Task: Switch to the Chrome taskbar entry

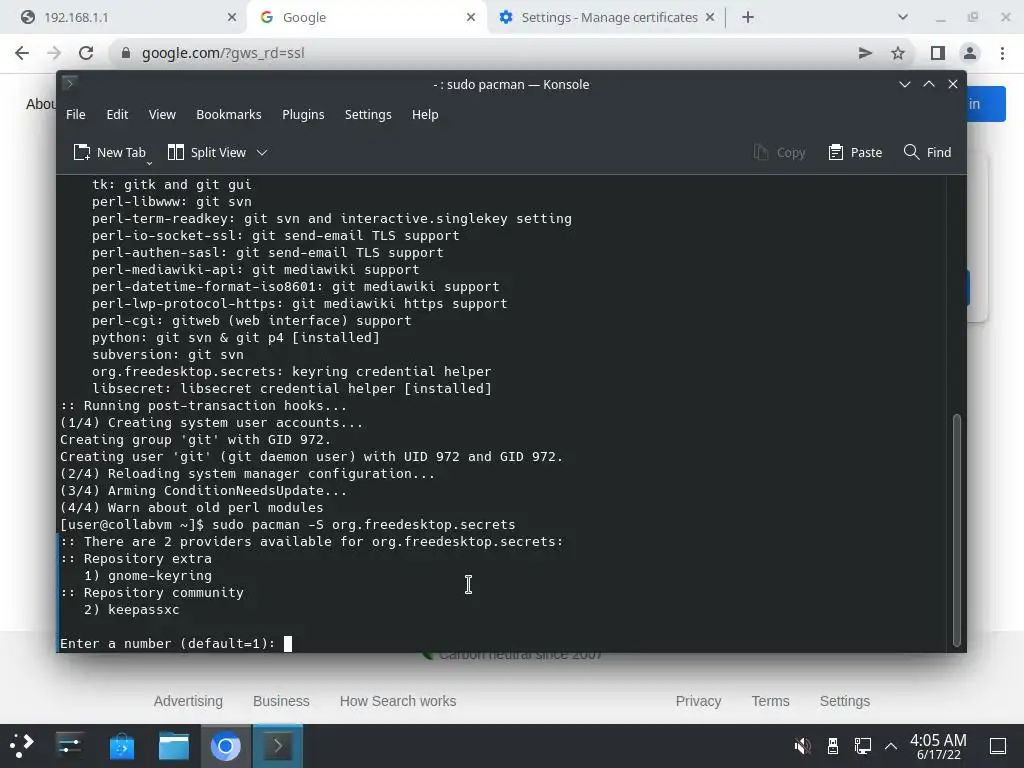Action: tap(225, 746)
